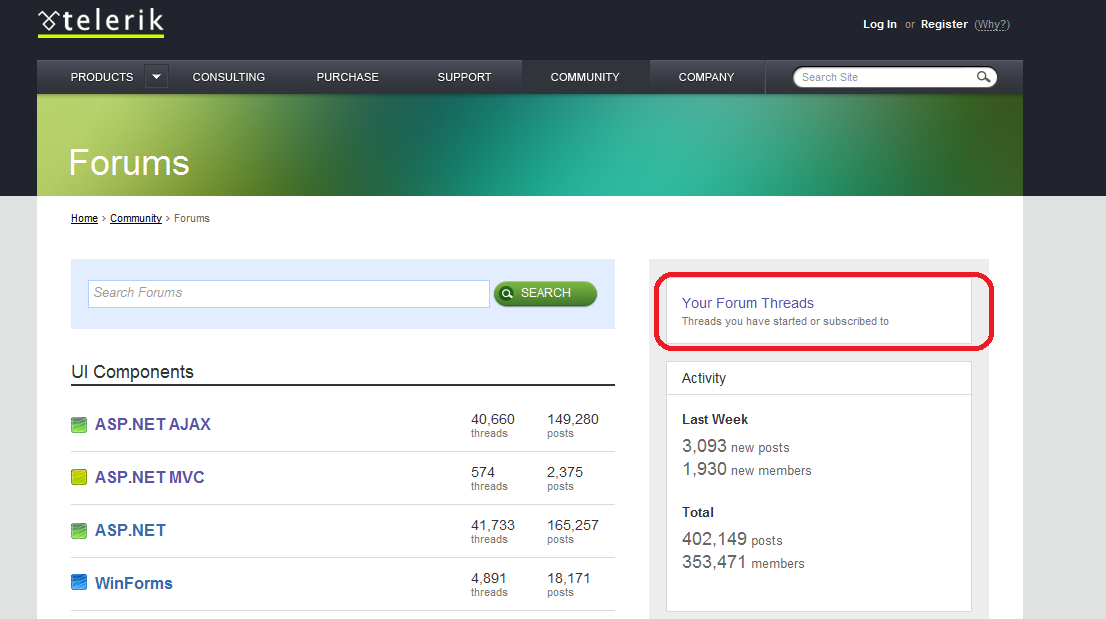Screen dimensions: 1106x619
Task: Expand the Products dropdown arrow
Action: 157,76
